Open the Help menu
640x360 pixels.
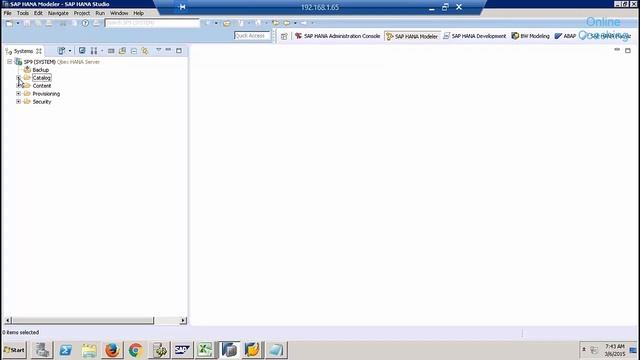click(x=138, y=13)
